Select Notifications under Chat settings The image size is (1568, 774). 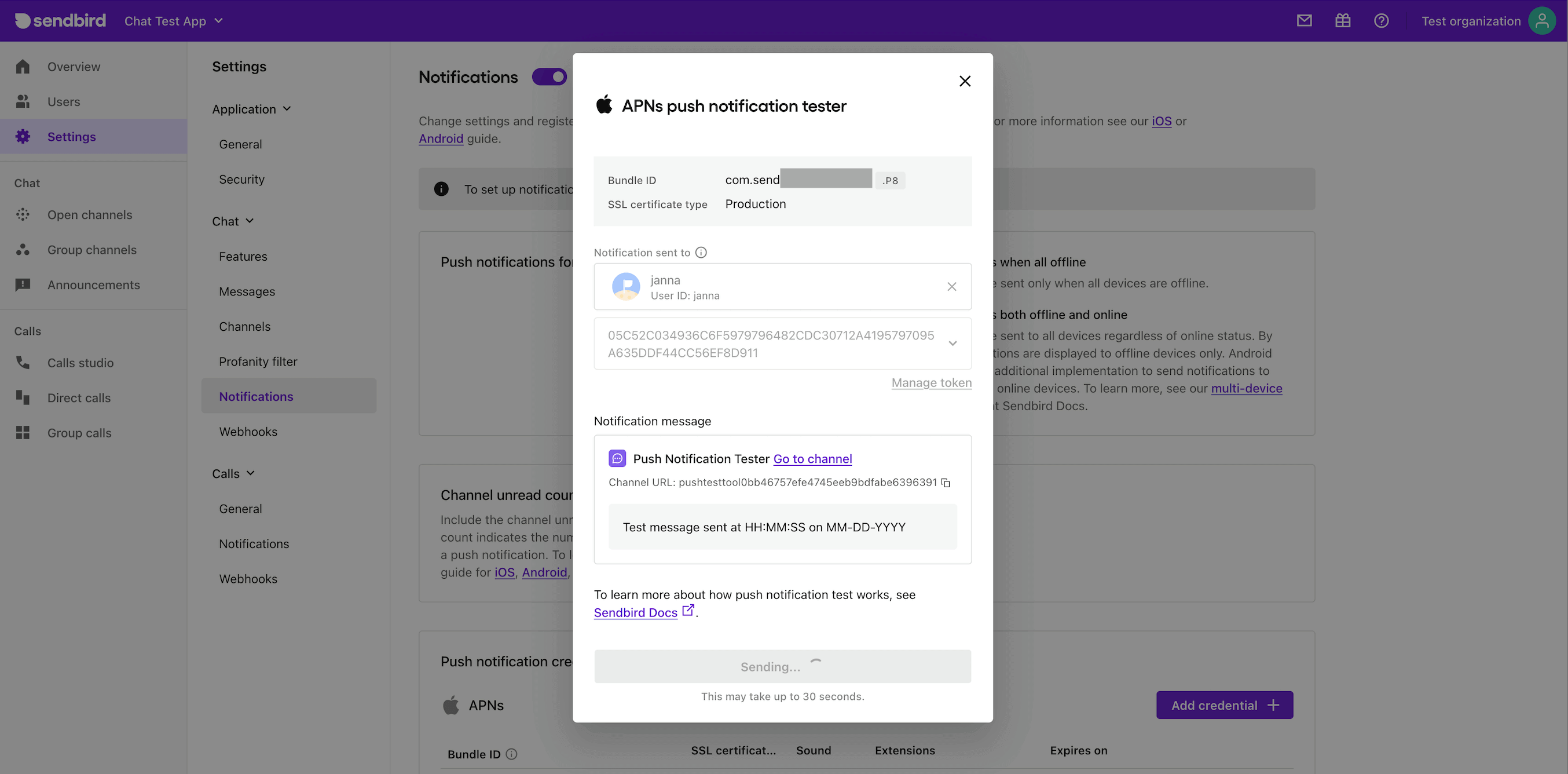288,396
